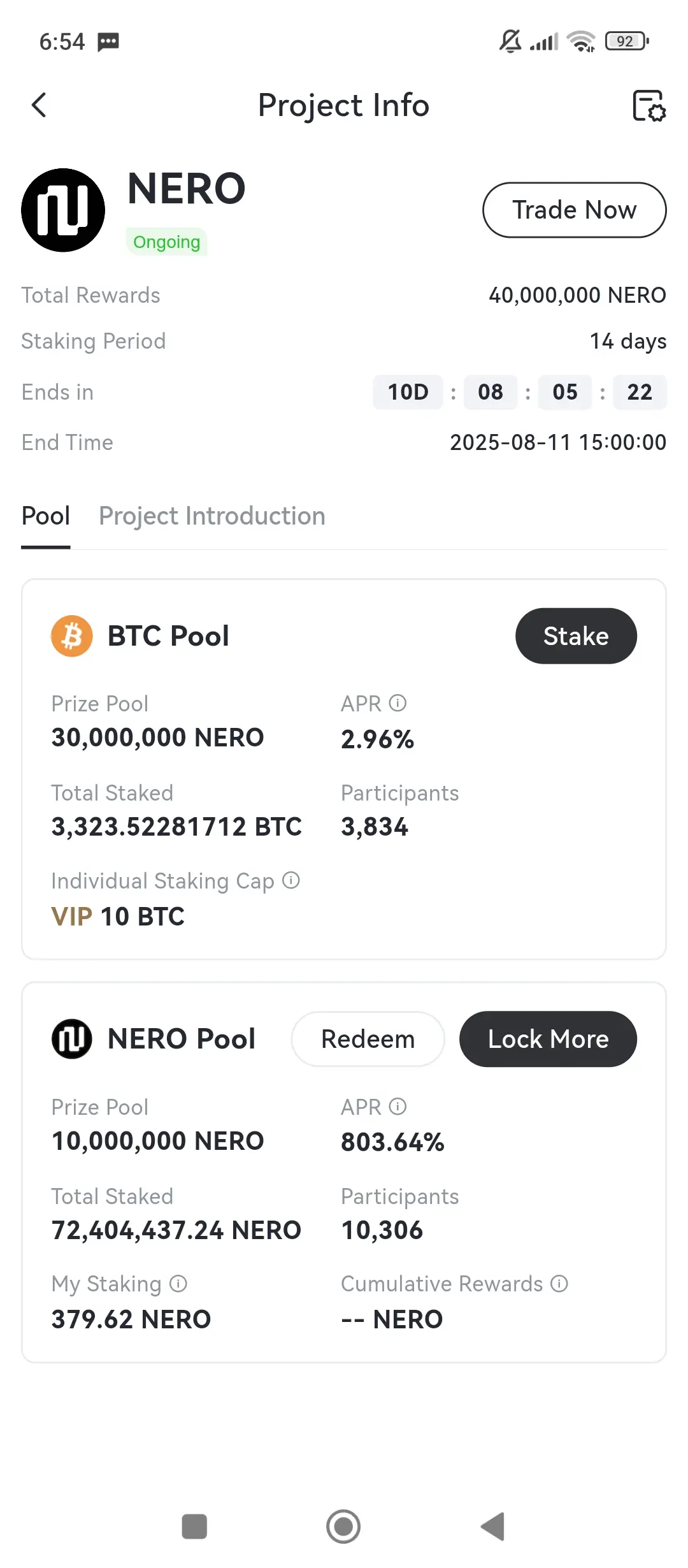Screen dimensions: 688x1568
Task: Tap the Bitcoin icon in BTC Pool
Action: click(x=72, y=636)
